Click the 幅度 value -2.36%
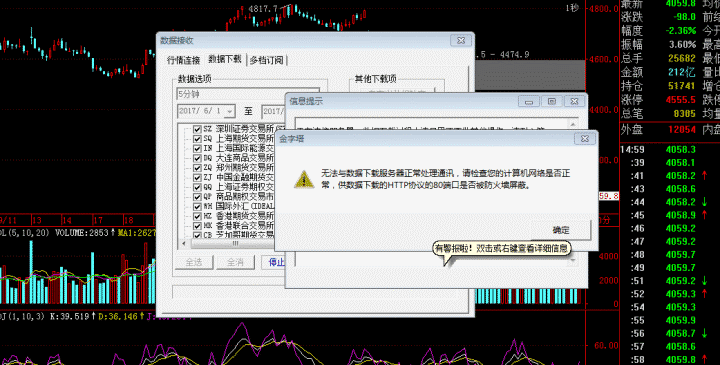The height and width of the screenshot is (365, 720). click(681, 31)
